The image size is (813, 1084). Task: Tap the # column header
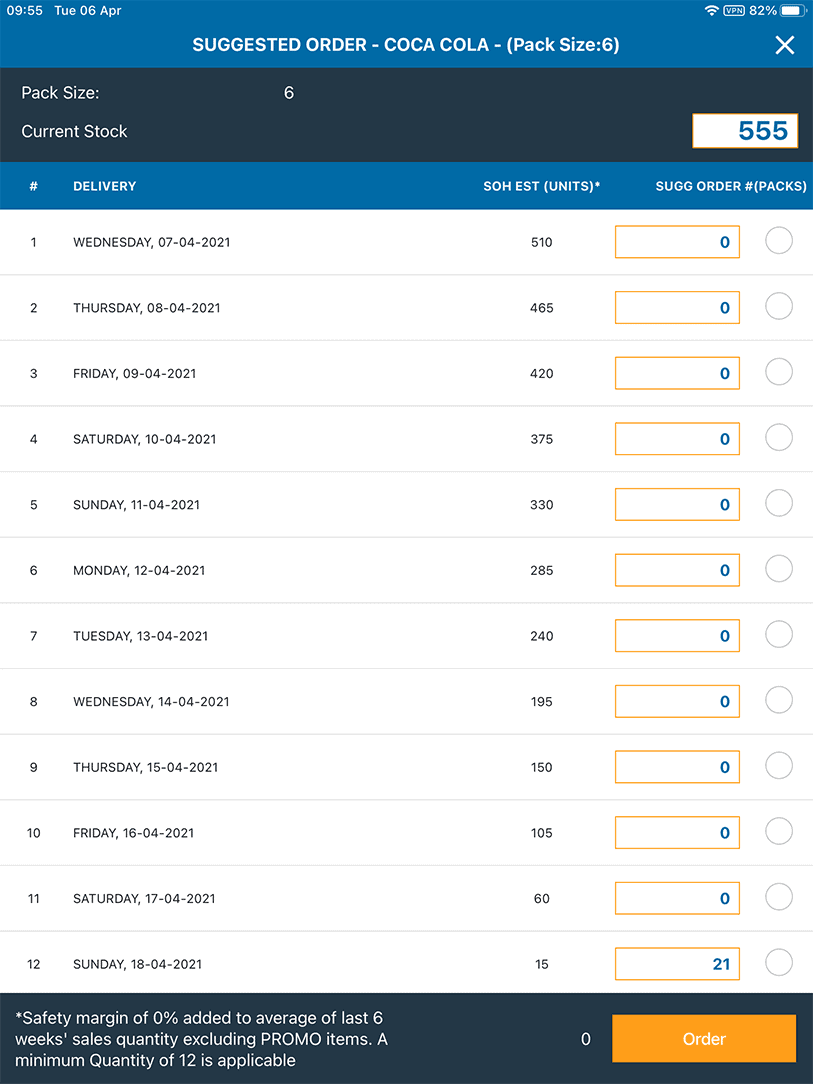pyautogui.click(x=33, y=186)
